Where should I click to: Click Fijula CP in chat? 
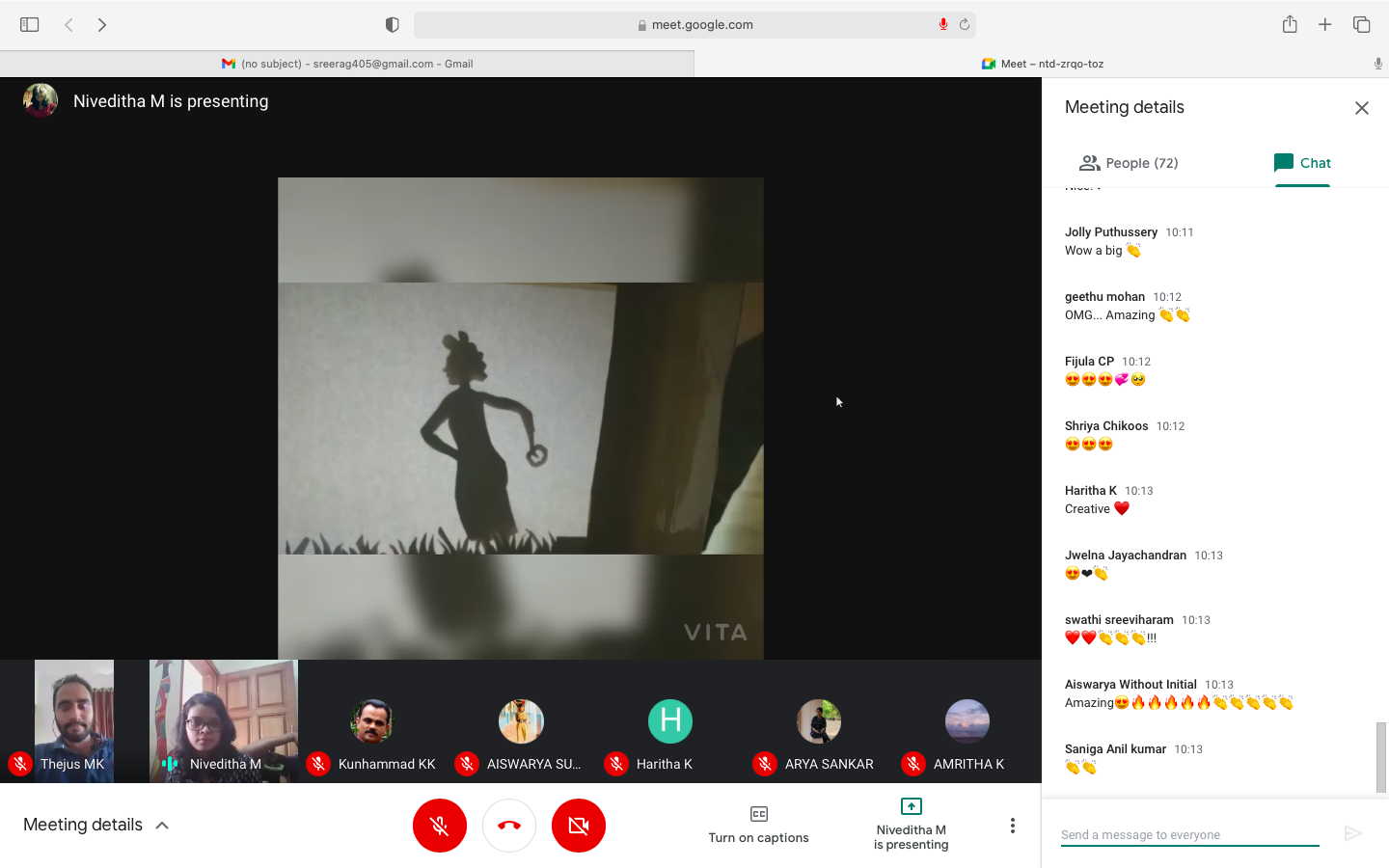tap(1089, 362)
